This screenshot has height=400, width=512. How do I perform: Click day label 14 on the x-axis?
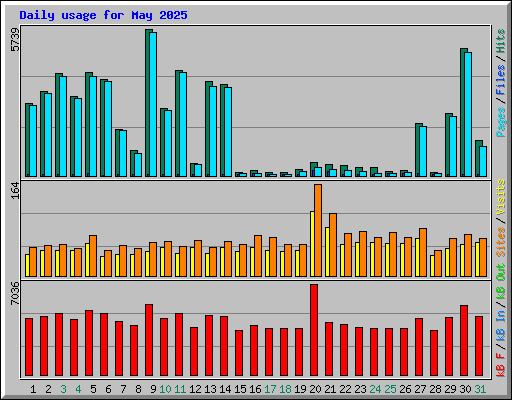(x=225, y=389)
